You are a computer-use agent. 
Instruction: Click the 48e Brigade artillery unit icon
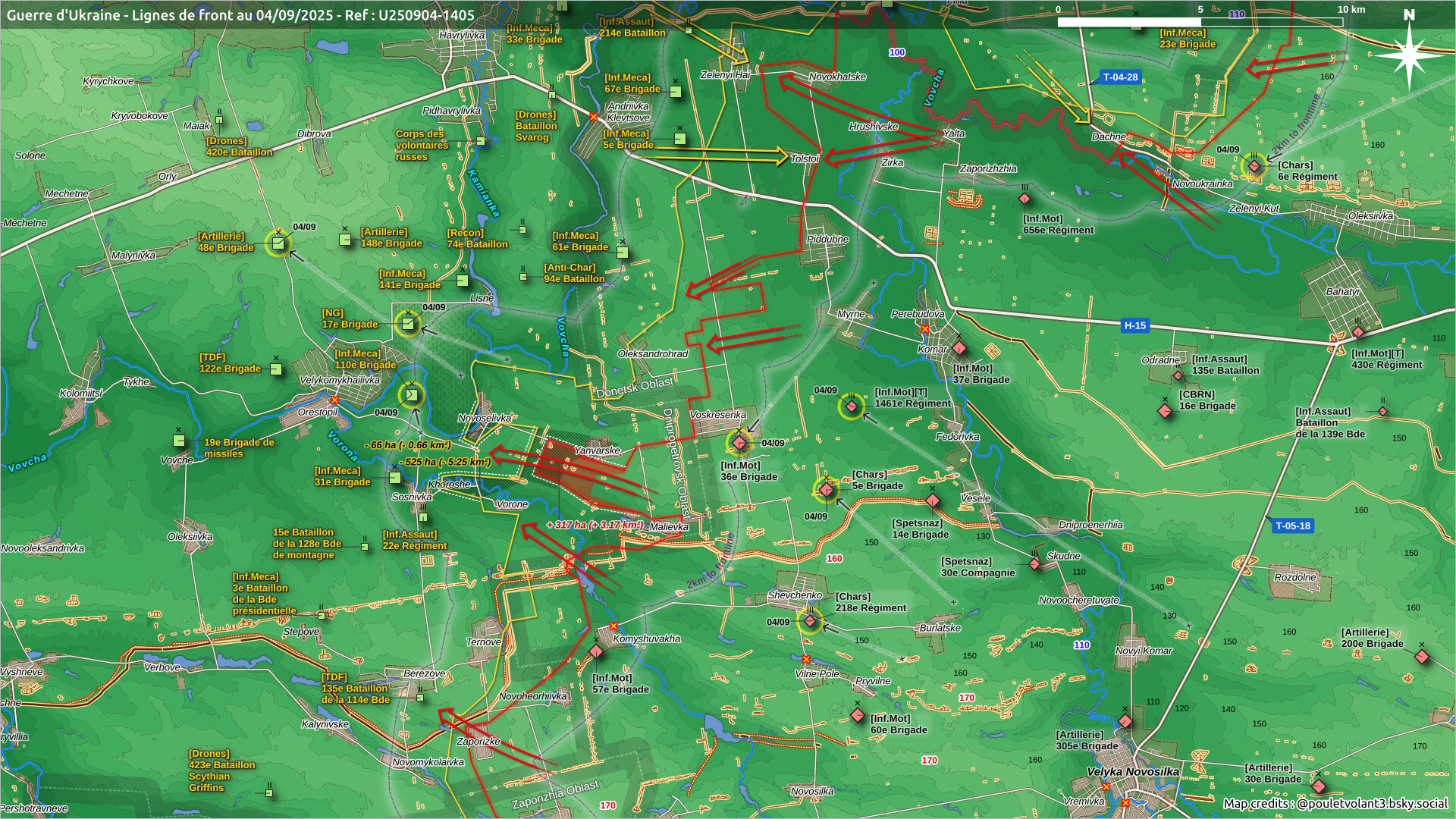coord(278,243)
